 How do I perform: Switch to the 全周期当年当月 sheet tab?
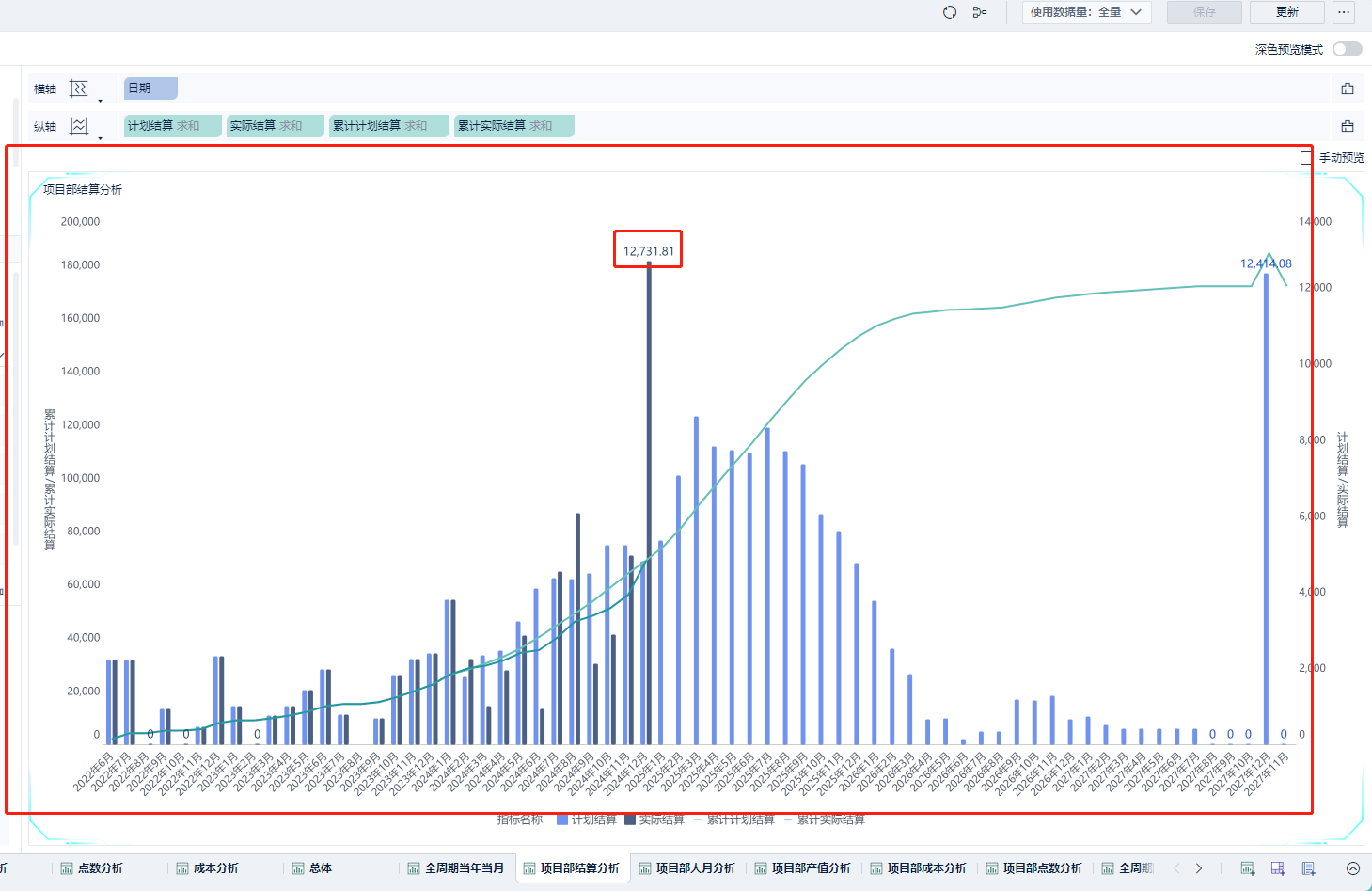click(x=456, y=868)
